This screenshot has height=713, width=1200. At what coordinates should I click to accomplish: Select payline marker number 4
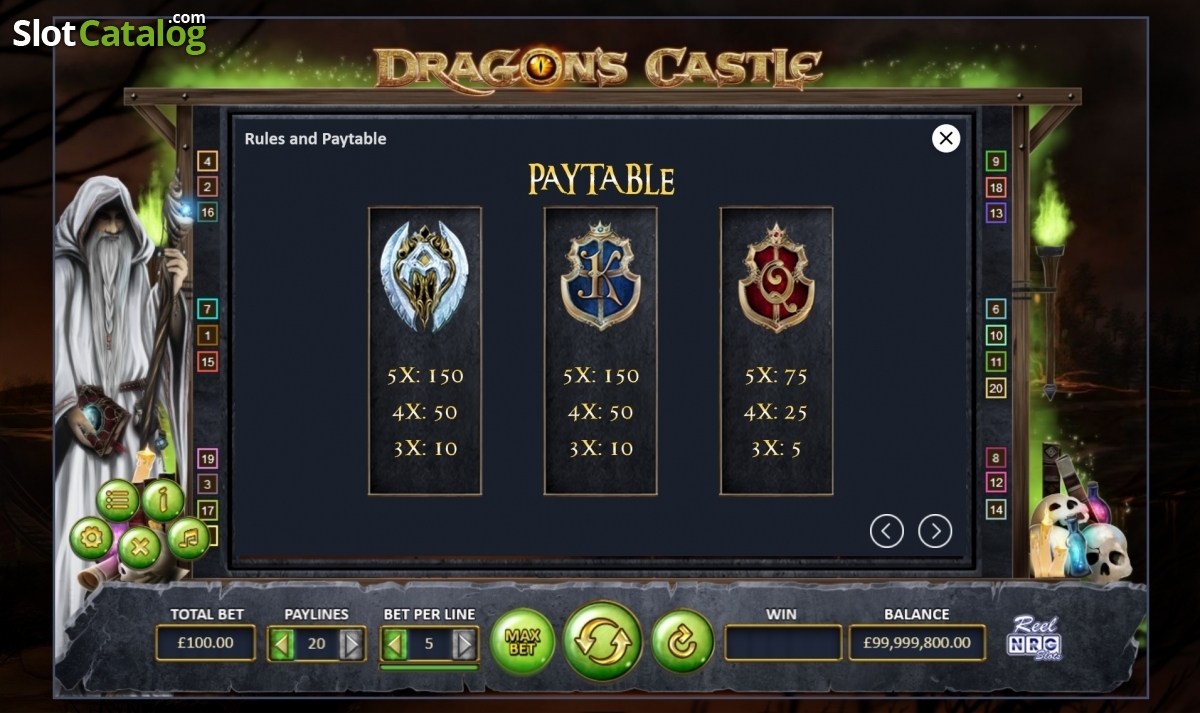point(207,161)
